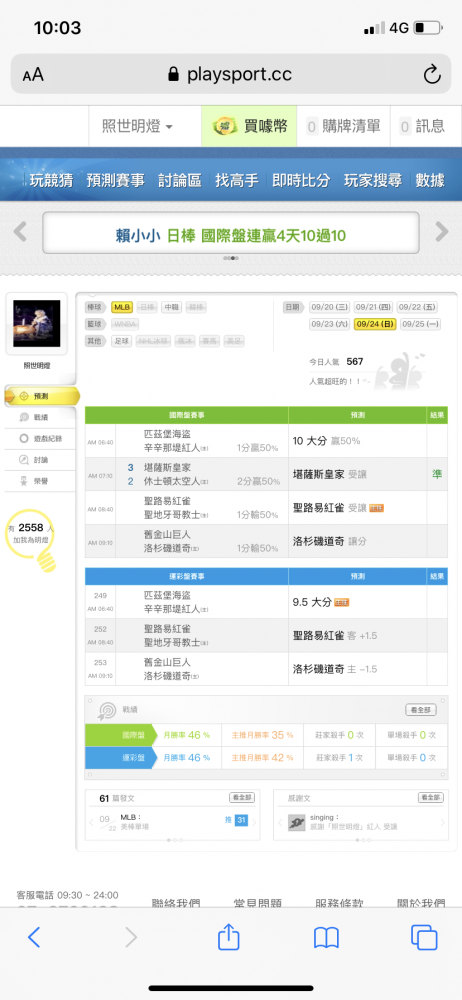
Task: Select 預測 sidebar tab
Action: 41,396
